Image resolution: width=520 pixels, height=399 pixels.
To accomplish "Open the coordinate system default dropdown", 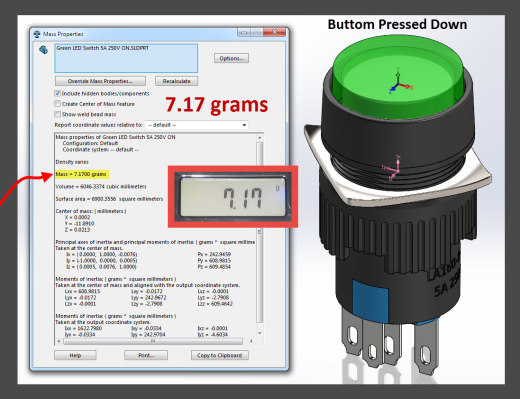I will tap(197, 125).
